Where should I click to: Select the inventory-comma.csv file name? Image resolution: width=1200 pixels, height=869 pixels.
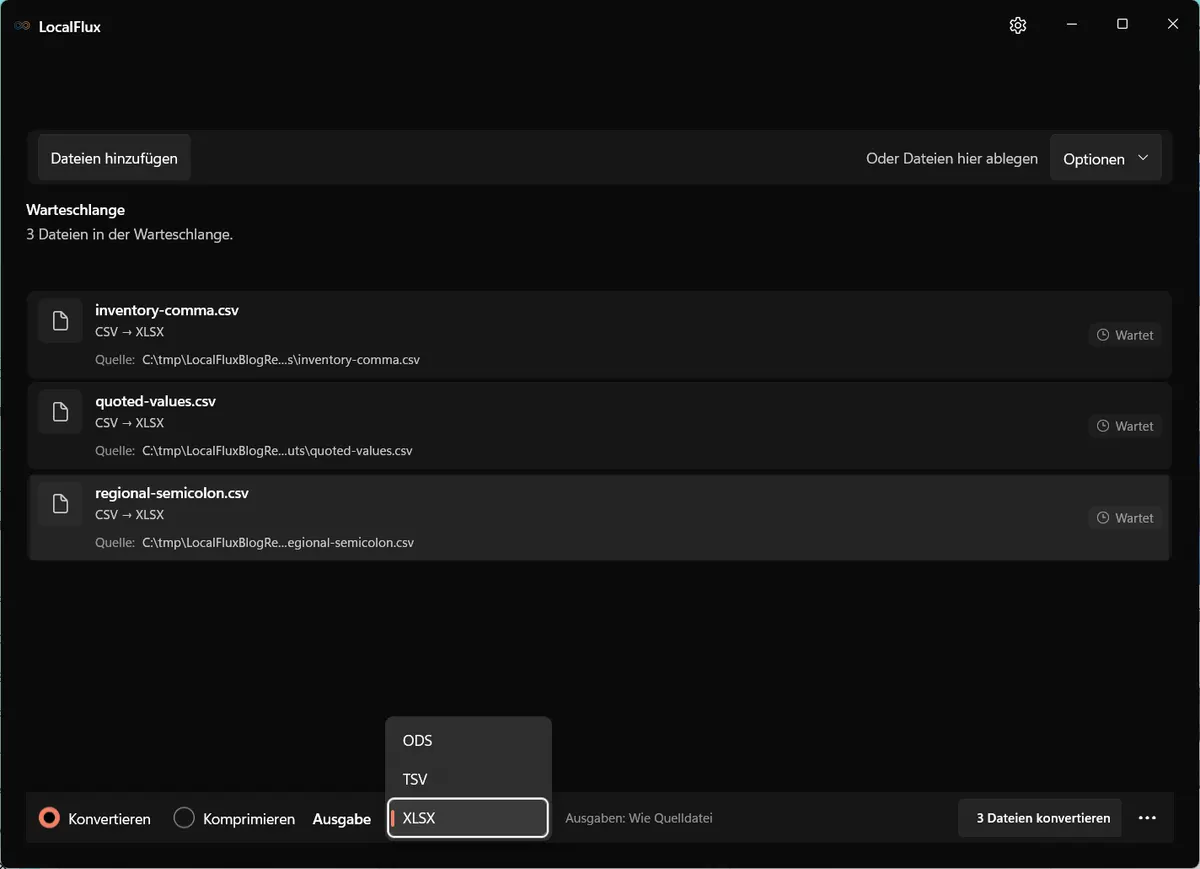click(x=167, y=310)
